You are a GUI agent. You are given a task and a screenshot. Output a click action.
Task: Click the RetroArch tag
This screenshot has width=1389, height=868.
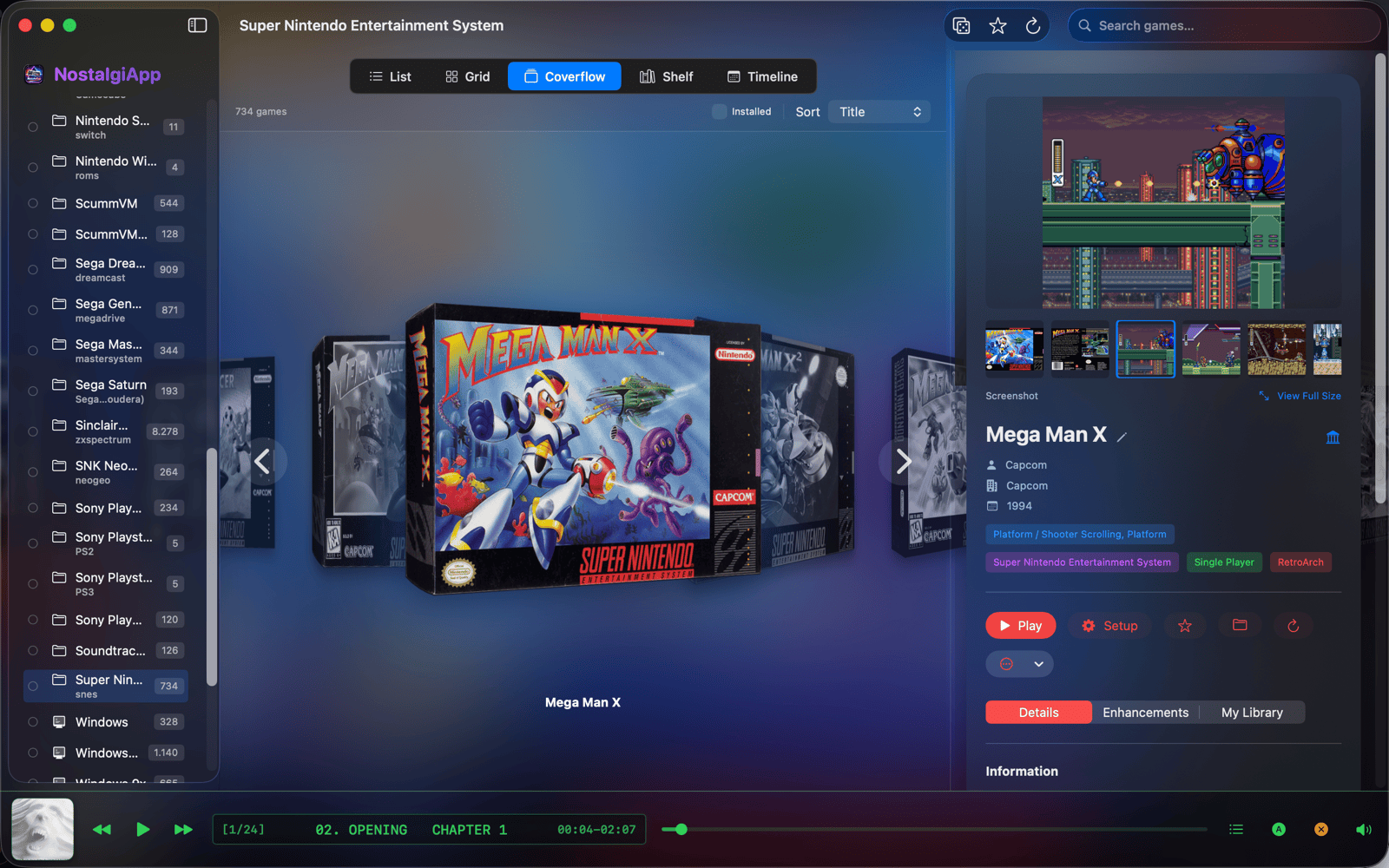tap(1300, 562)
